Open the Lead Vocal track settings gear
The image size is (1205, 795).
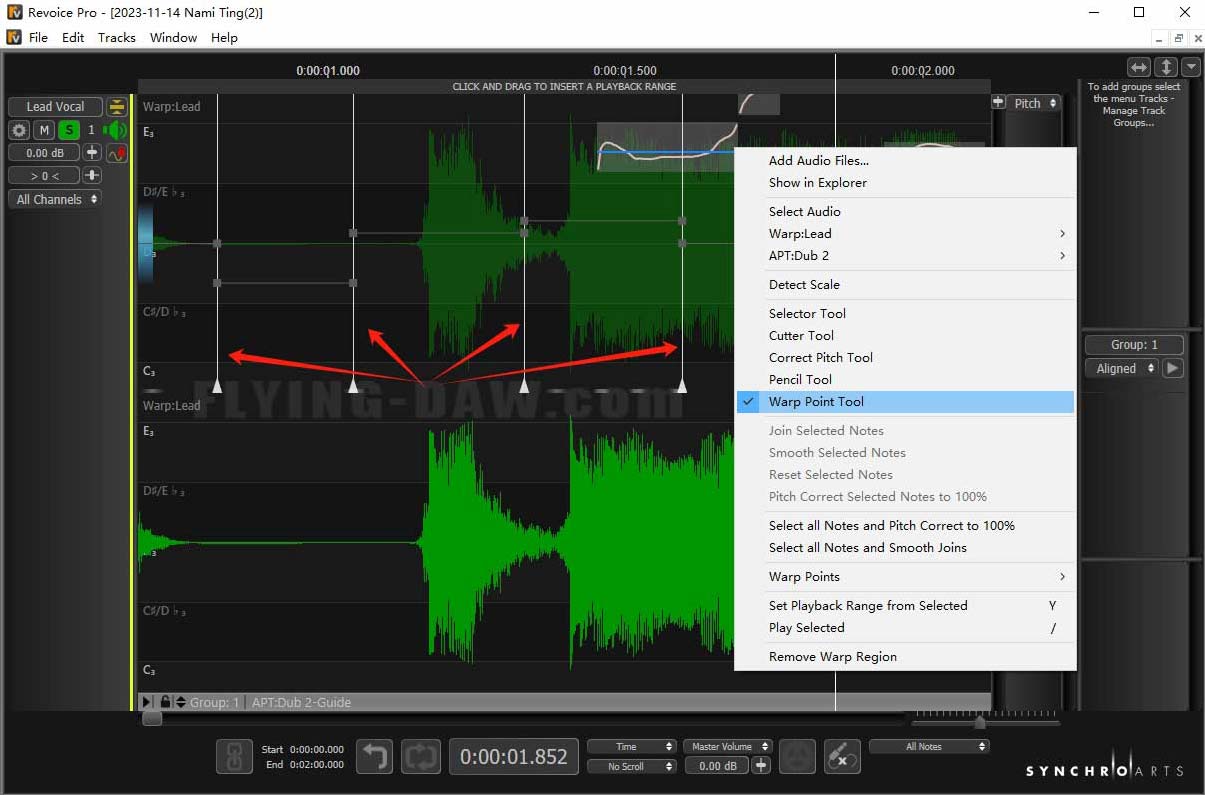[19, 130]
